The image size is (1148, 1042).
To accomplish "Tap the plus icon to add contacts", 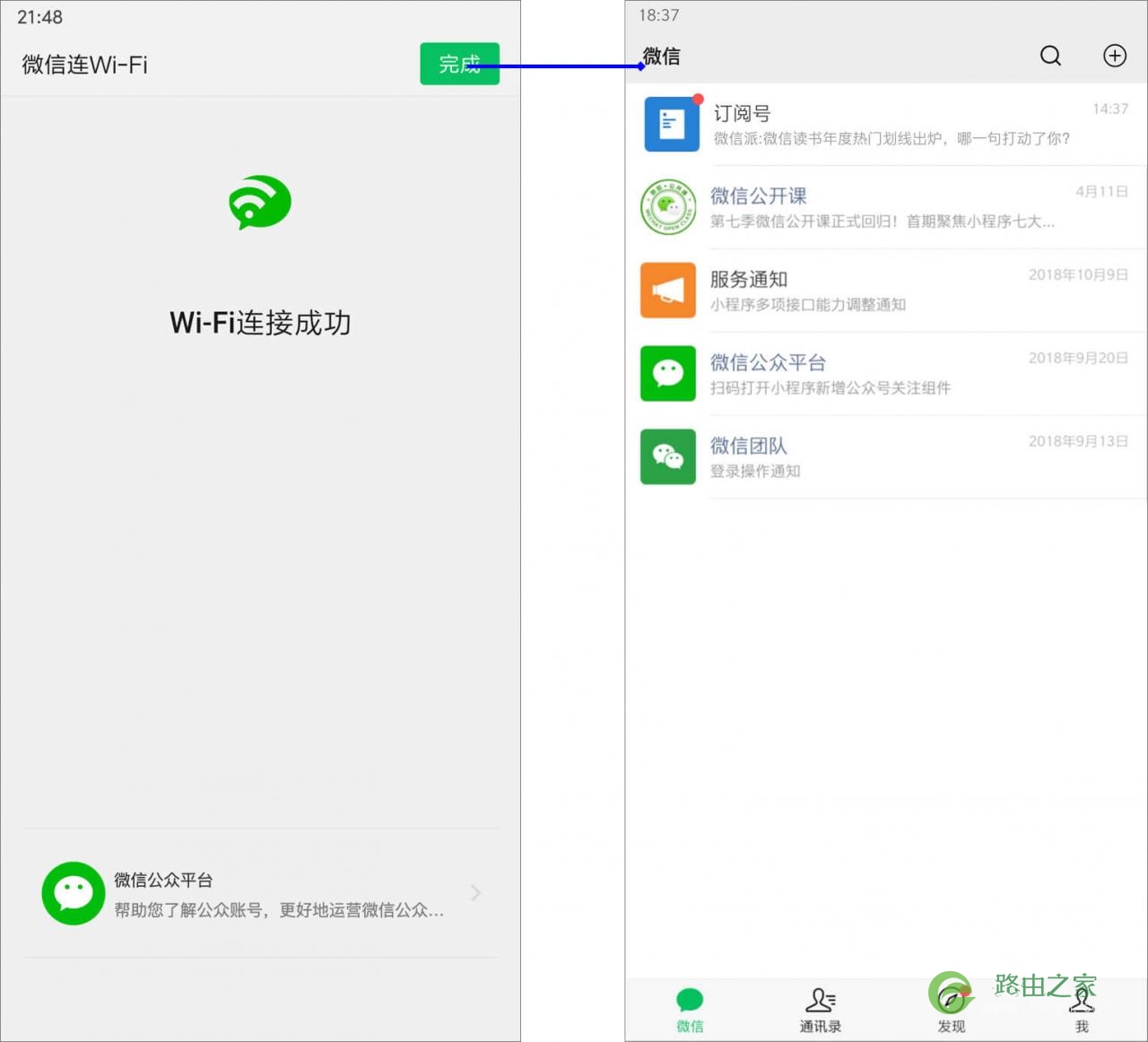I will (1114, 56).
